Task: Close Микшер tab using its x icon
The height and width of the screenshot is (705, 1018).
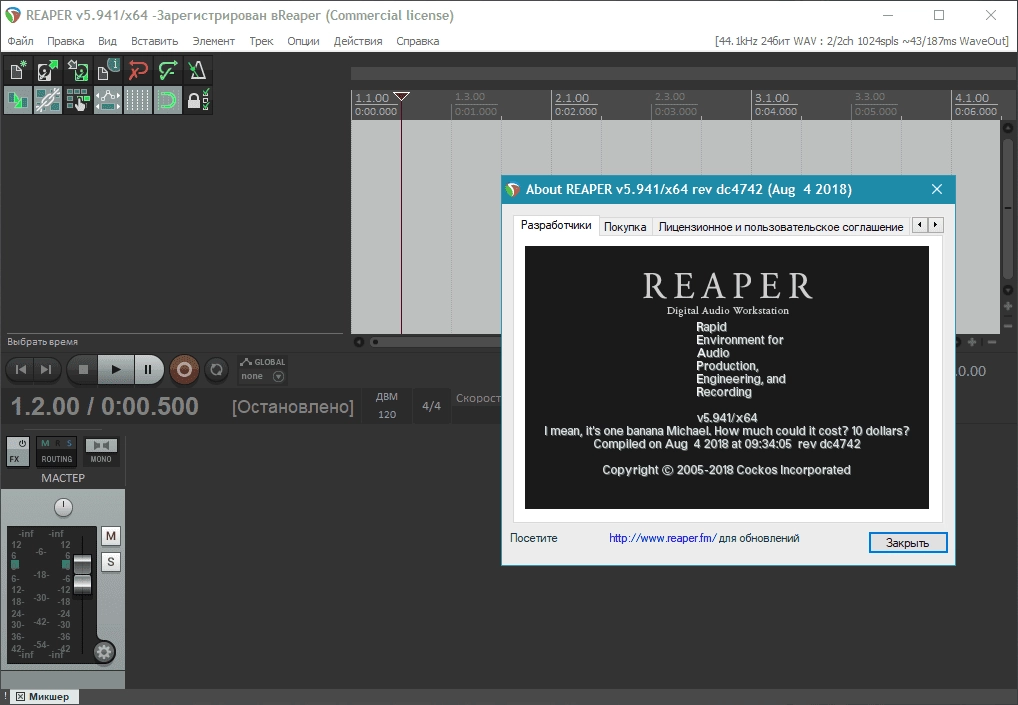Action: (x=20, y=697)
